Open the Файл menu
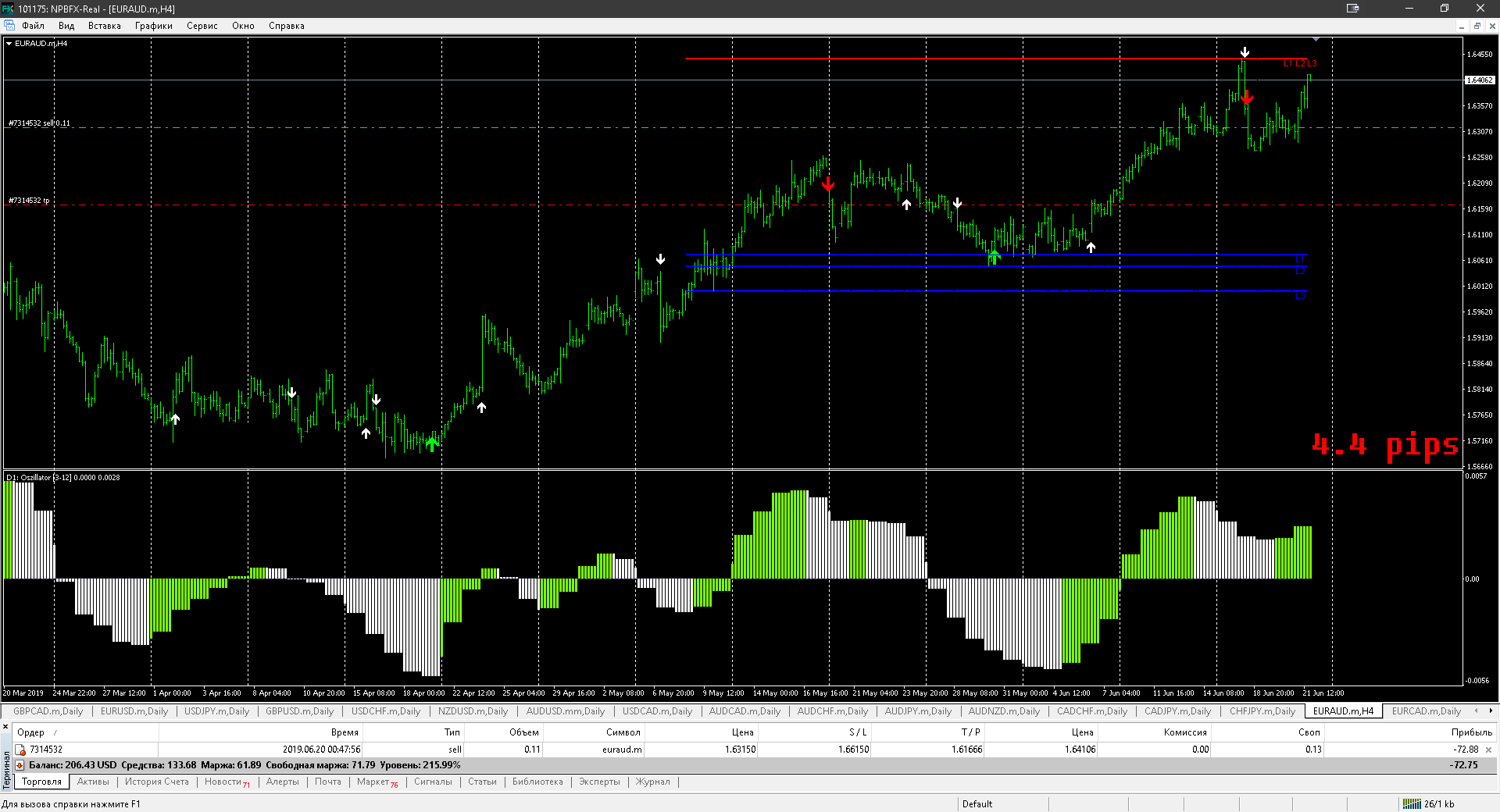 [33, 26]
